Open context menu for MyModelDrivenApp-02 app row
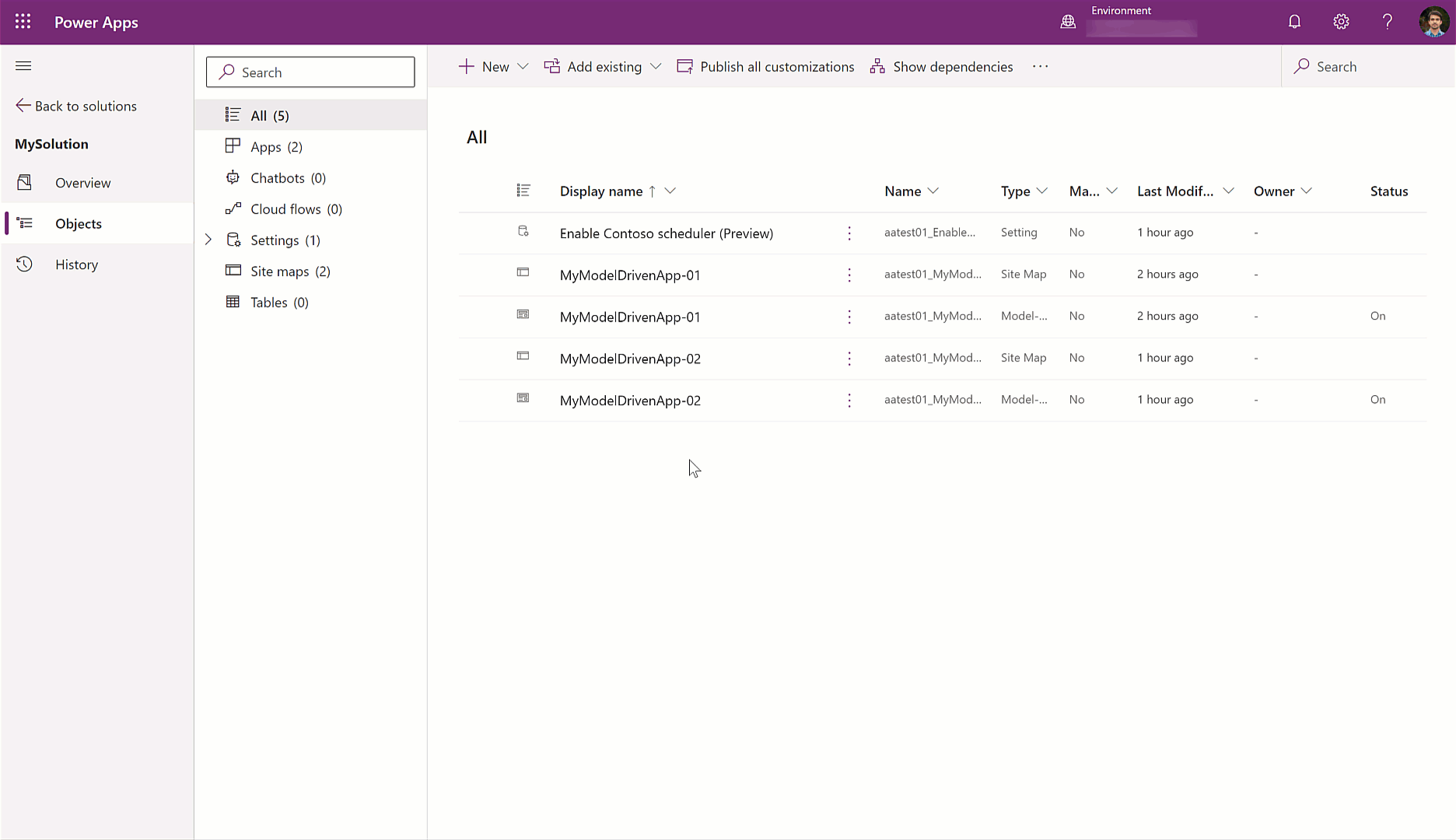The width and height of the screenshot is (1456, 840). pos(849,401)
